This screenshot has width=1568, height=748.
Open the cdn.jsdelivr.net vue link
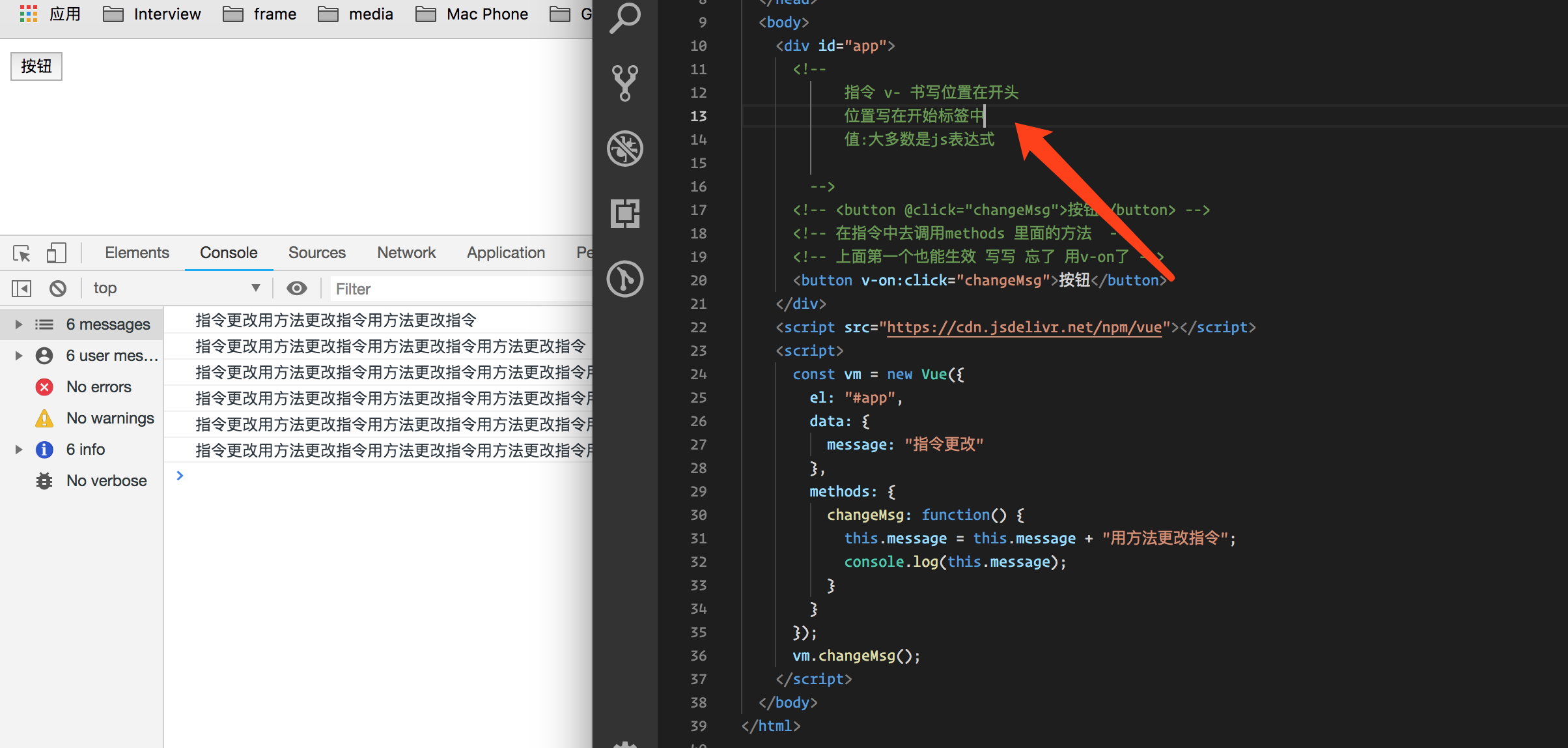1024,327
